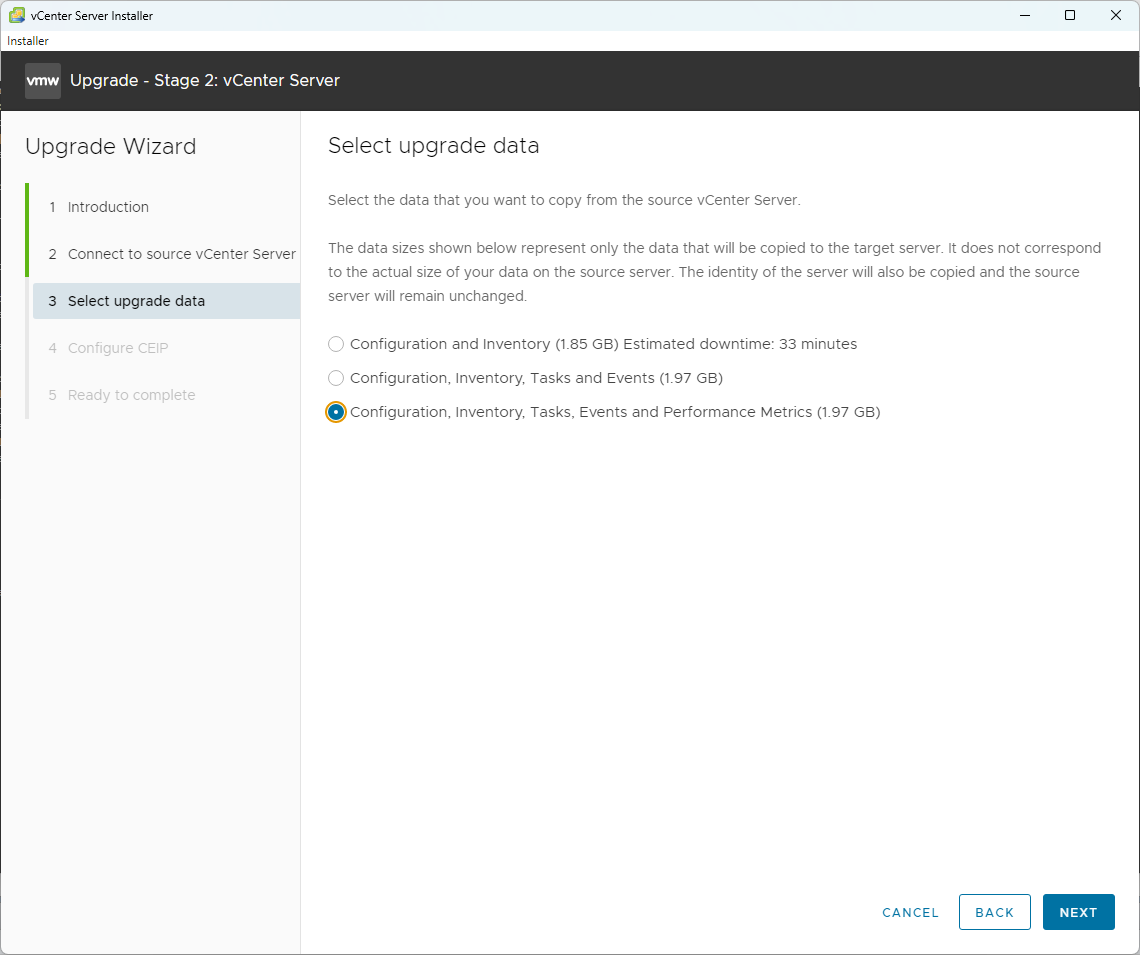
Task: Click the 'Upgrade Wizard' sidebar heading
Action: (110, 147)
